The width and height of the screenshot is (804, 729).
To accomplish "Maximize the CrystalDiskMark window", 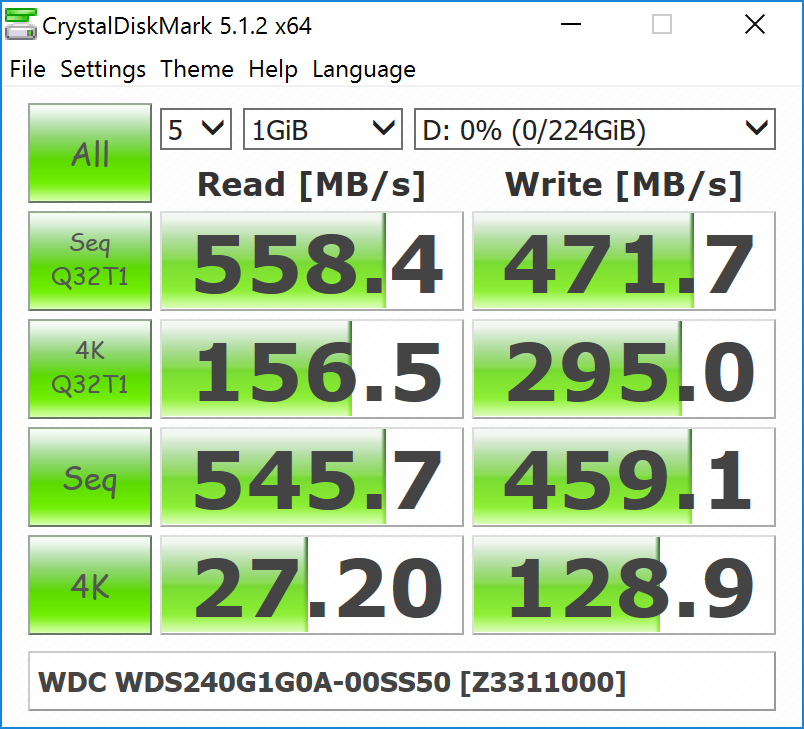I will pos(662,25).
